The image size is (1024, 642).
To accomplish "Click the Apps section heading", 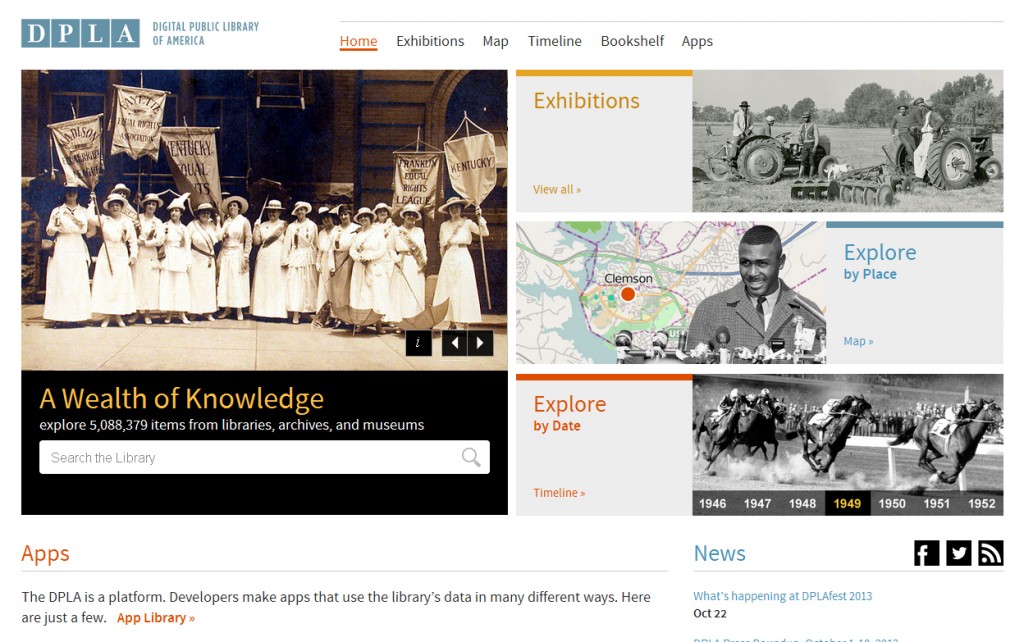I will (45, 554).
